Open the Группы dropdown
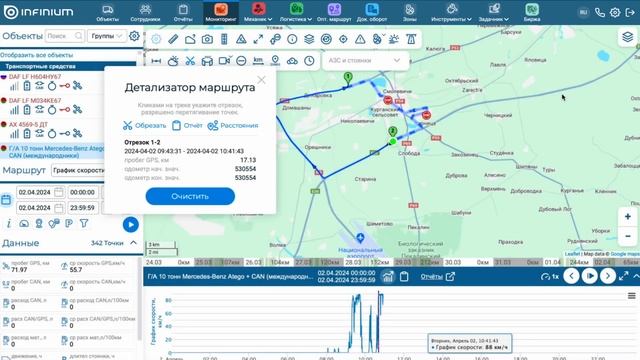This screenshot has height=360, width=640. pos(107,36)
